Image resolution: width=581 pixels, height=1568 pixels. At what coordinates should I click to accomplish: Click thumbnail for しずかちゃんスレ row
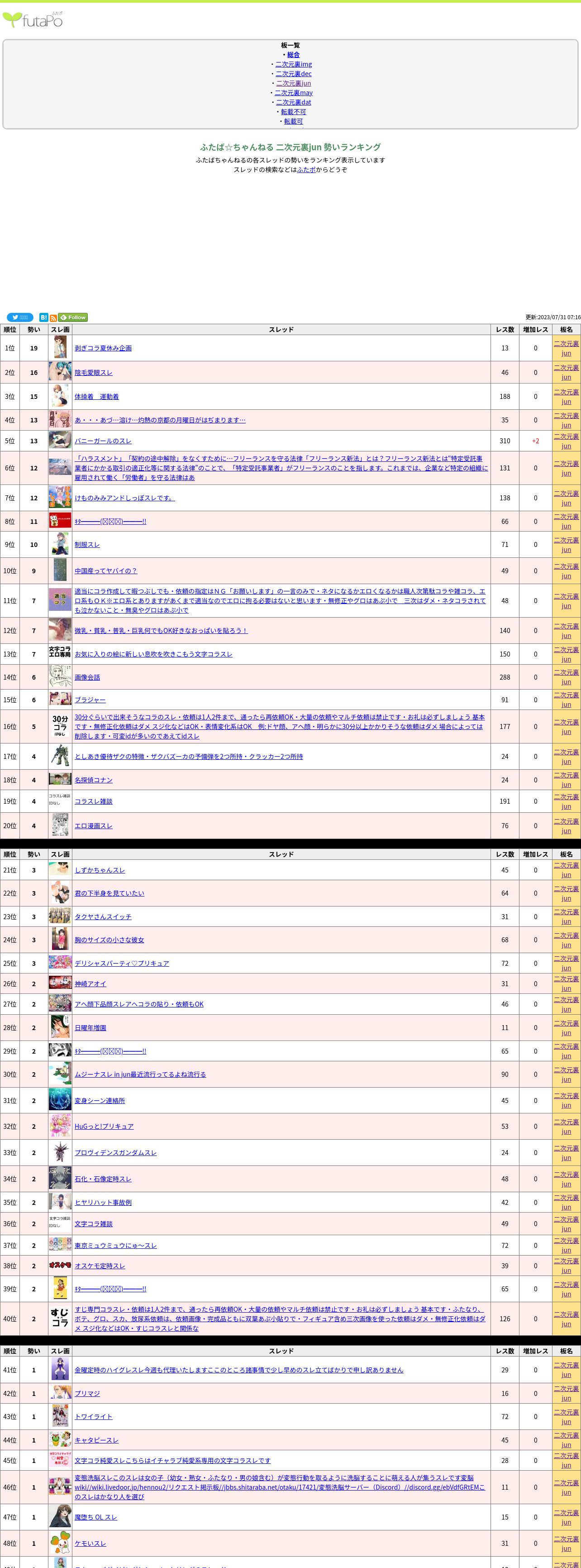pyautogui.click(x=60, y=868)
